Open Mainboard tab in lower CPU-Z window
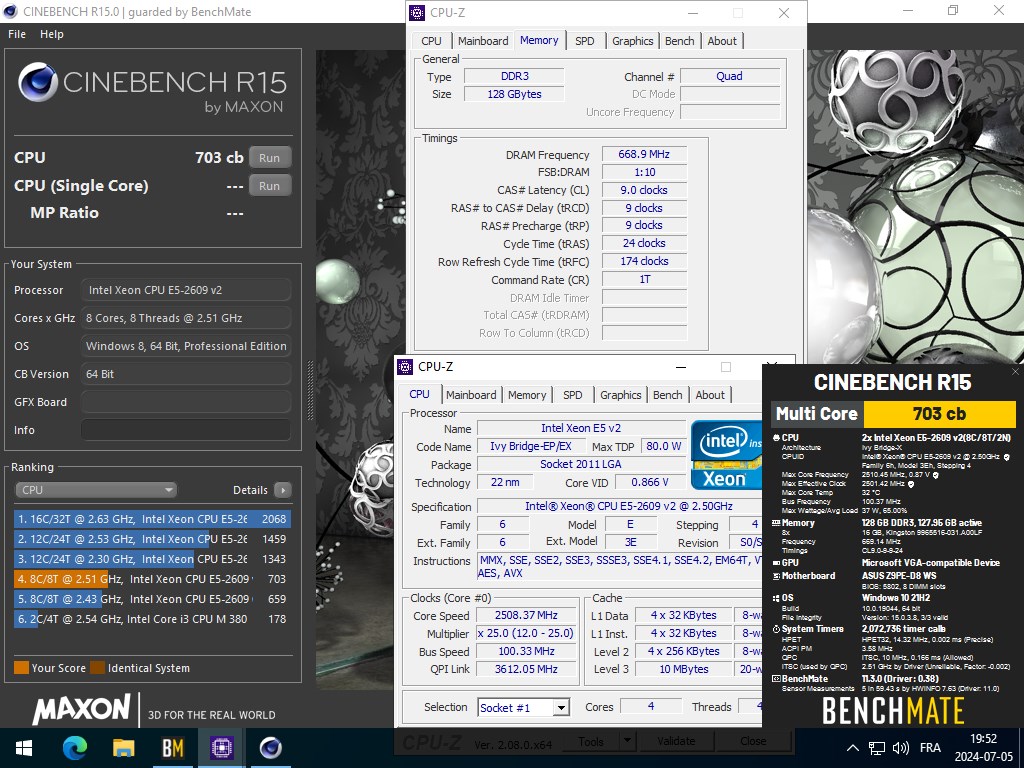 coord(471,394)
